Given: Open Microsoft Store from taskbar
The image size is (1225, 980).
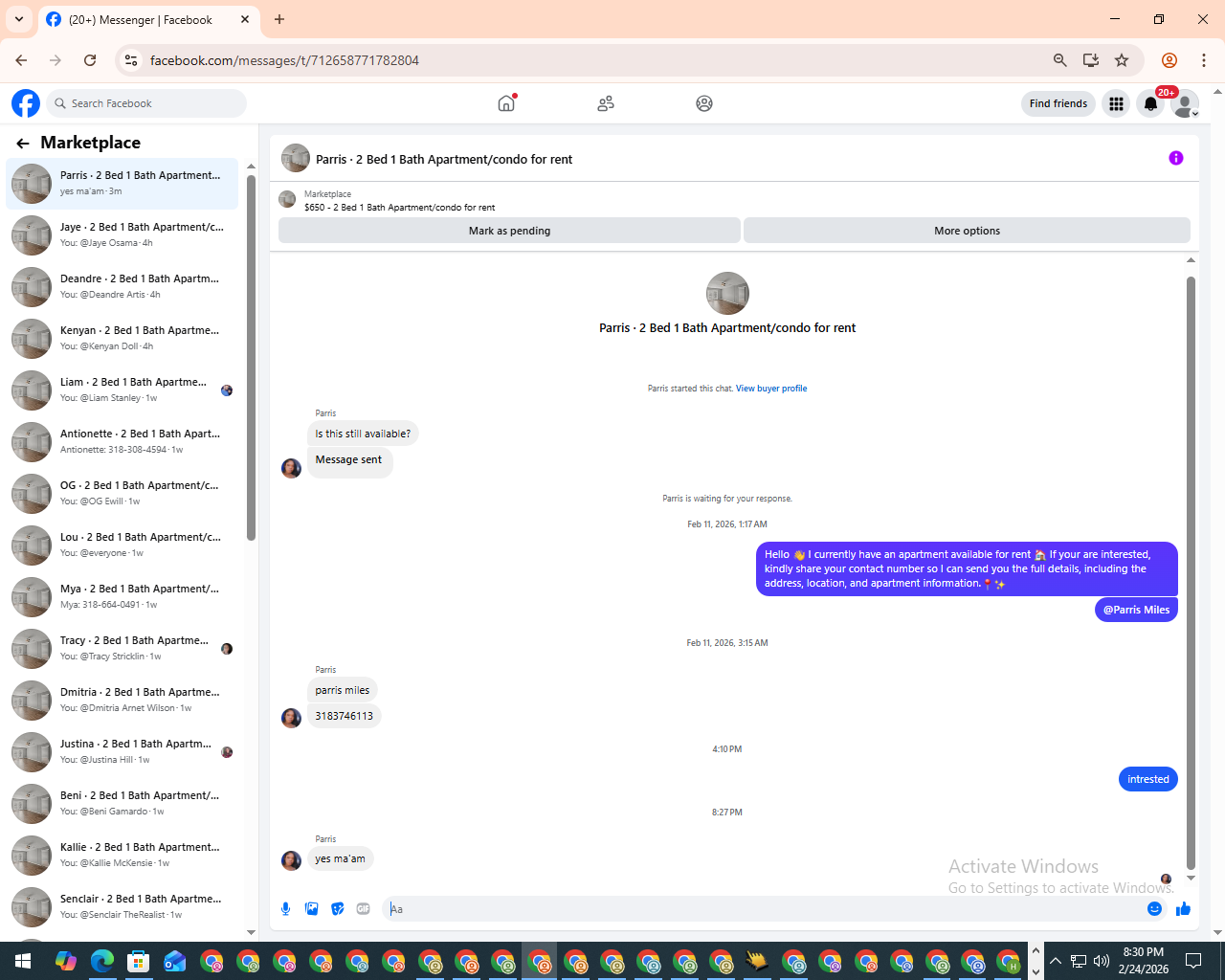Looking at the screenshot, I should click(139, 961).
